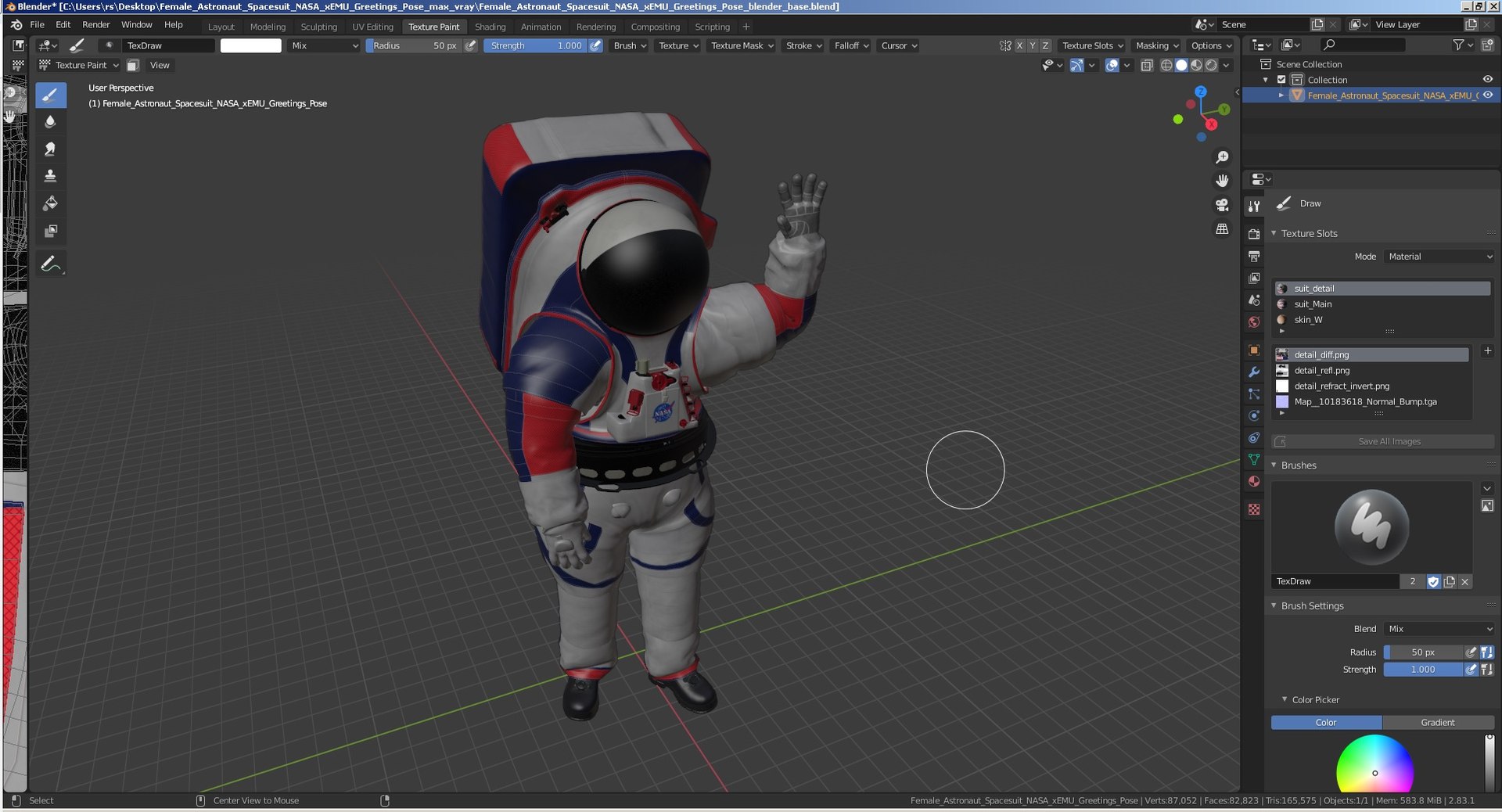This screenshot has width=1502, height=812.
Task: Open Texture Paint mode dropdown
Action: click(80, 65)
